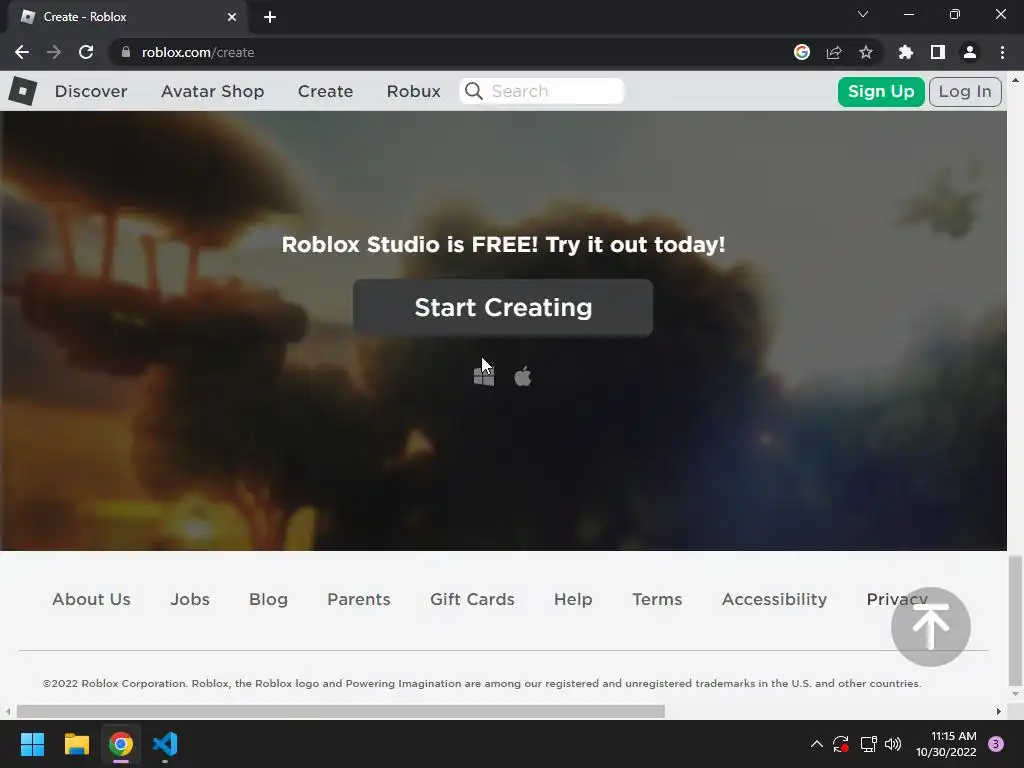Click the Google icon in address bar

coord(802,52)
